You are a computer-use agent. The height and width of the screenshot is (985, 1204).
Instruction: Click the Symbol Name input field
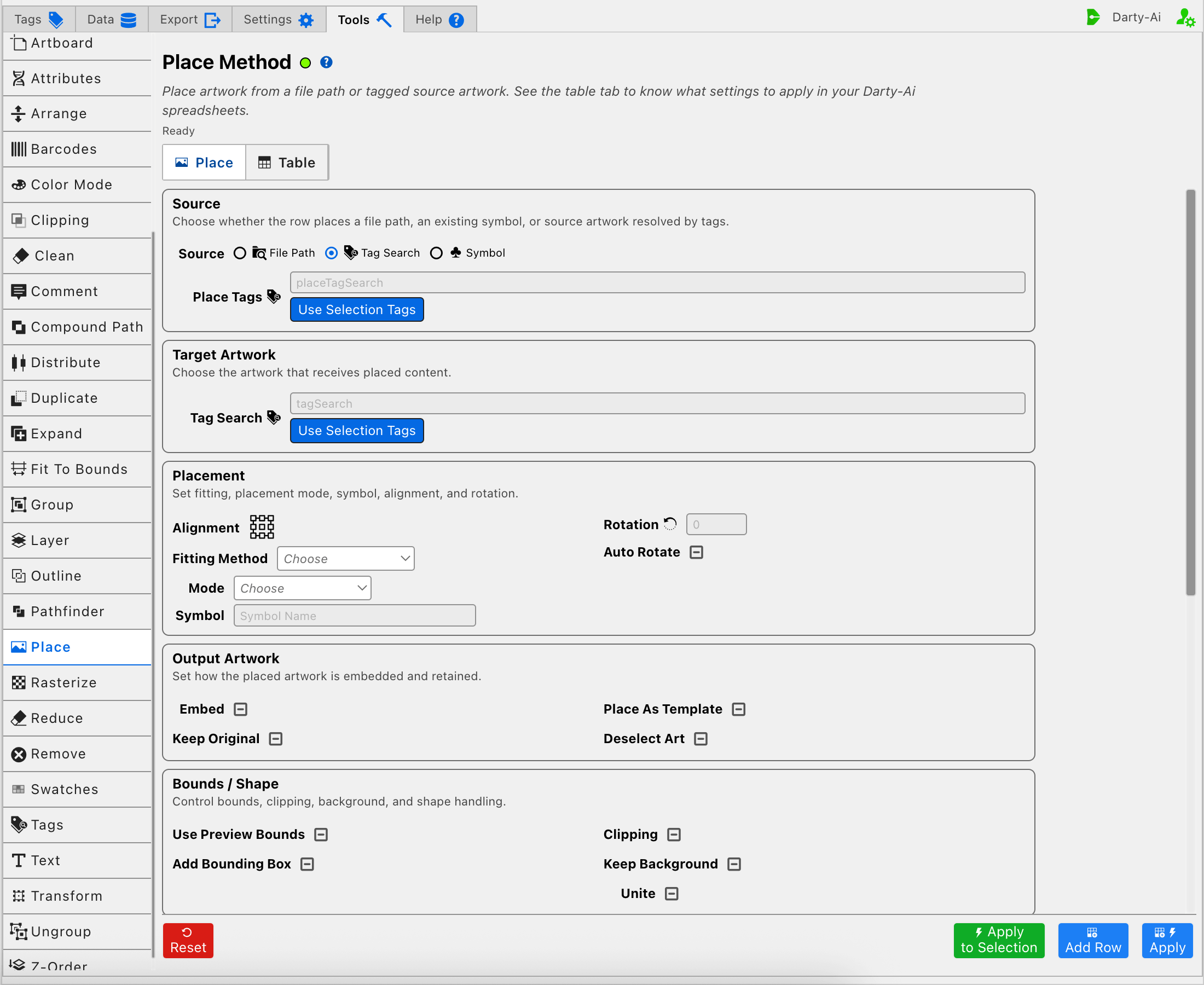coord(355,616)
